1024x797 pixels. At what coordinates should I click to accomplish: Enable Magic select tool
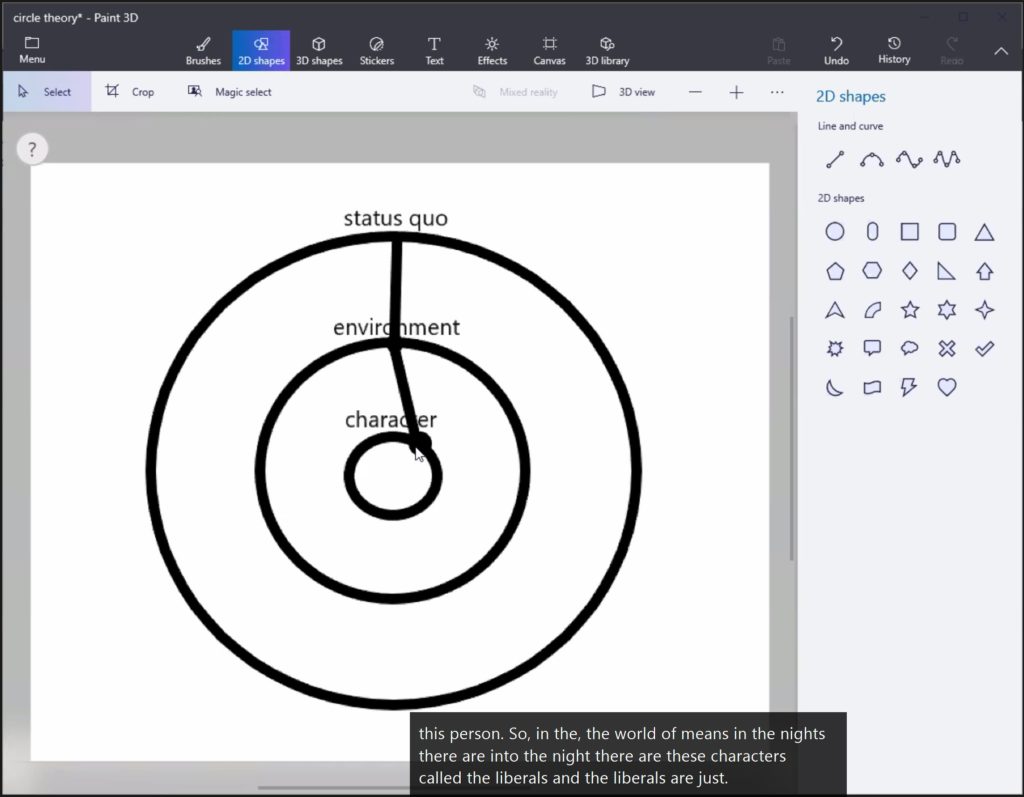tap(229, 92)
